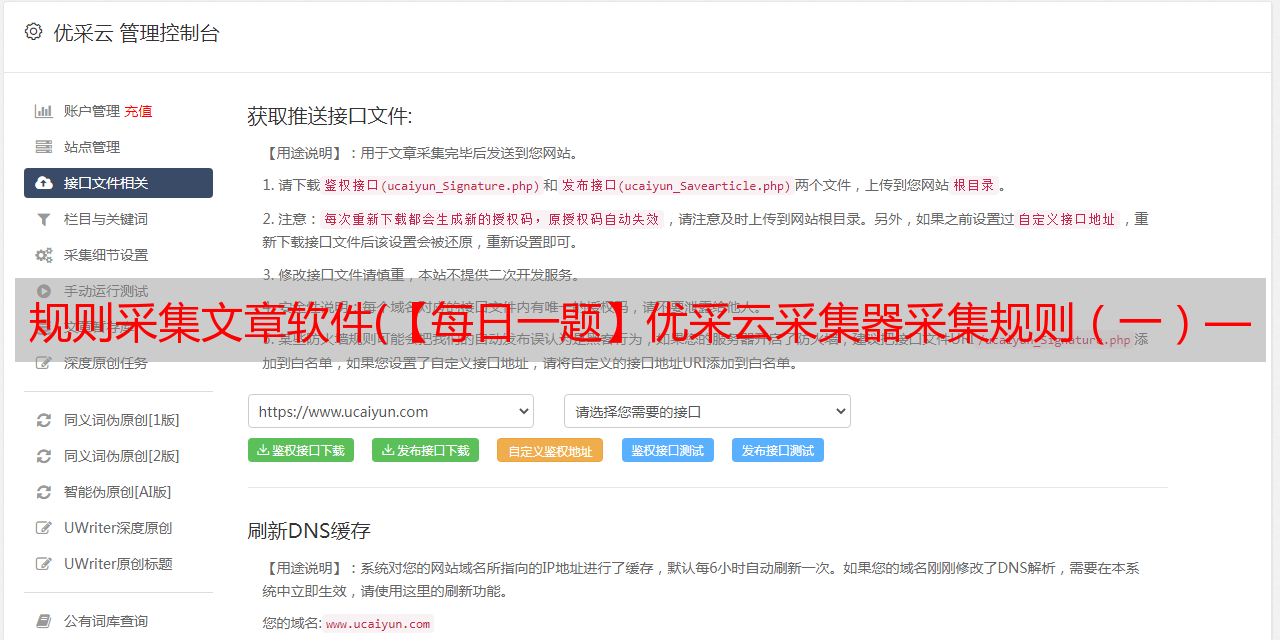Screen dimensions: 1280x640
Task: Click the 优采云 管理控制台 title
Action: click(x=137, y=33)
